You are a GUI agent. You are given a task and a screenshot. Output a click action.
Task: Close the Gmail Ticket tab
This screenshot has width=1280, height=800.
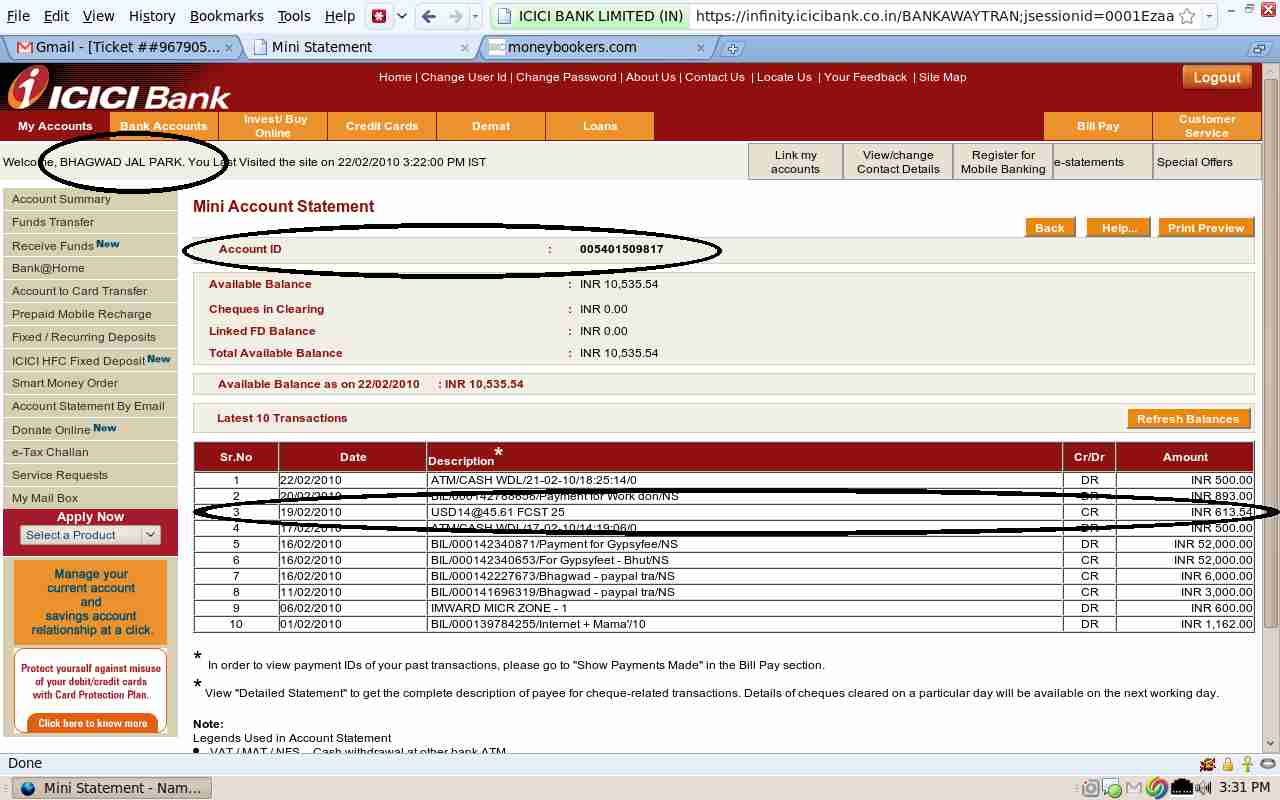coord(229,47)
